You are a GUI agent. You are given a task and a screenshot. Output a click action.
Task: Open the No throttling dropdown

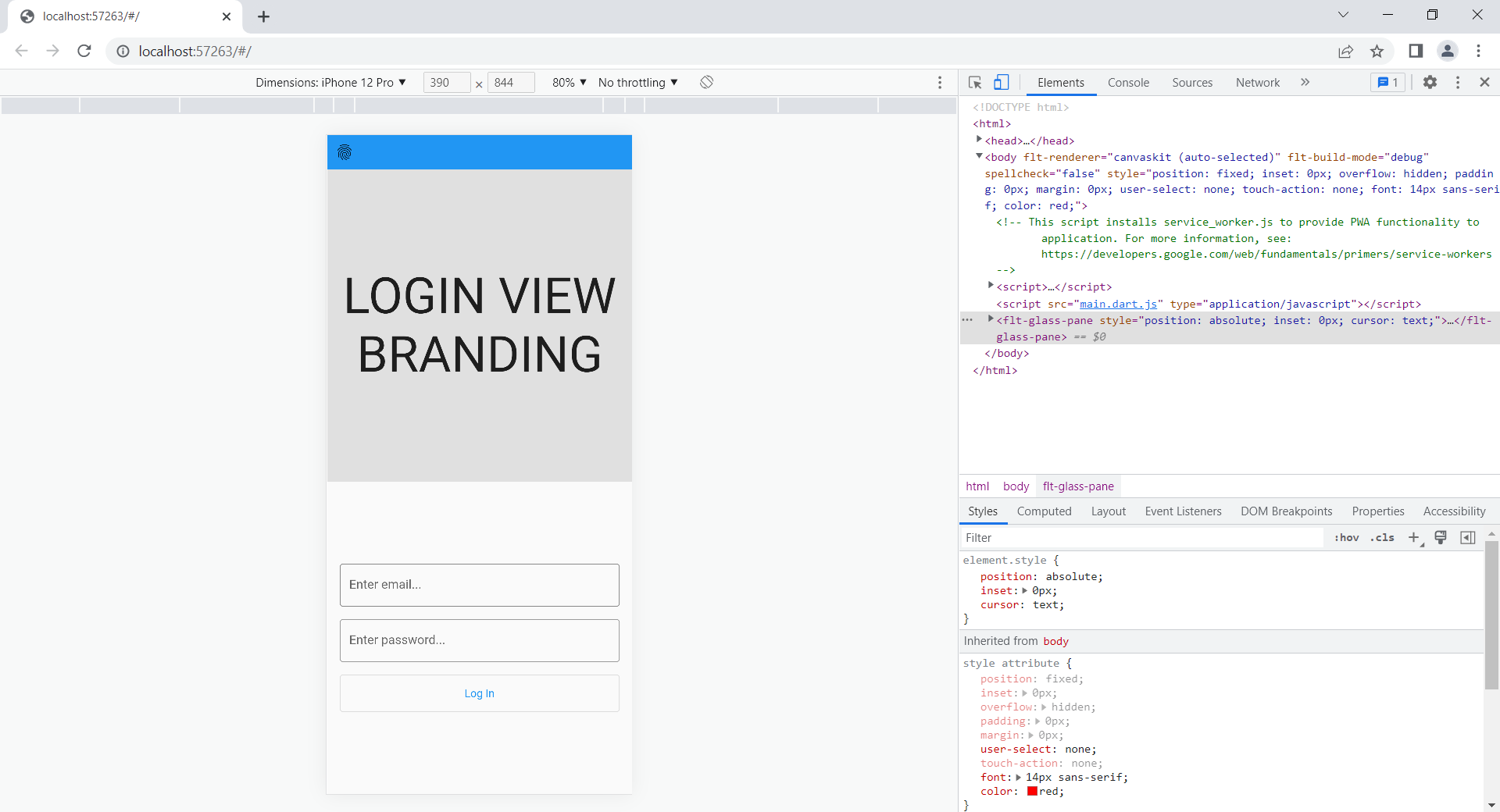point(637,82)
